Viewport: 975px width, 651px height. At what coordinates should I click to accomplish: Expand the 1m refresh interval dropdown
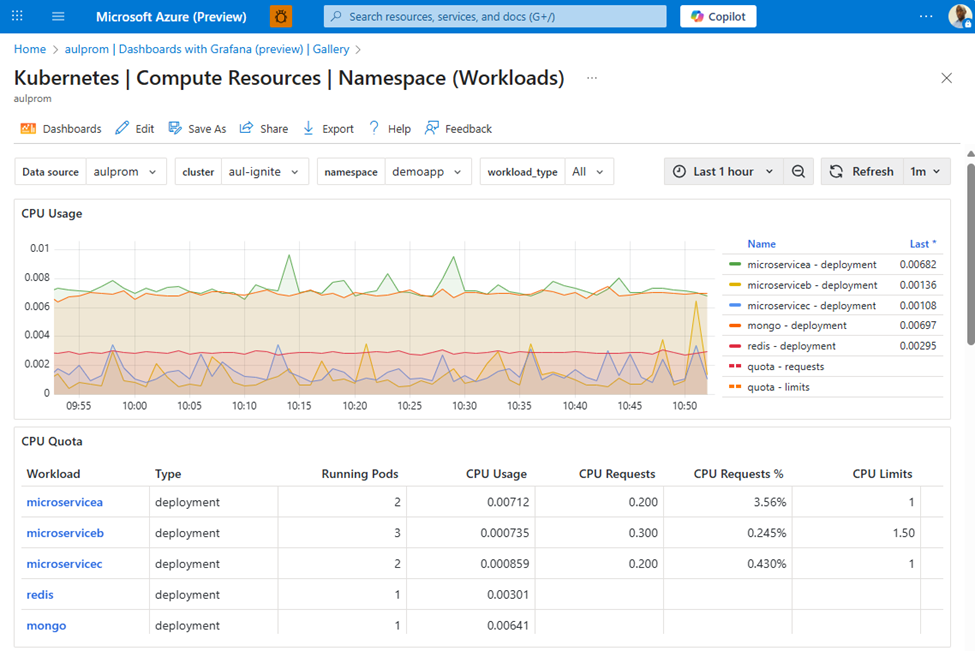pos(926,172)
